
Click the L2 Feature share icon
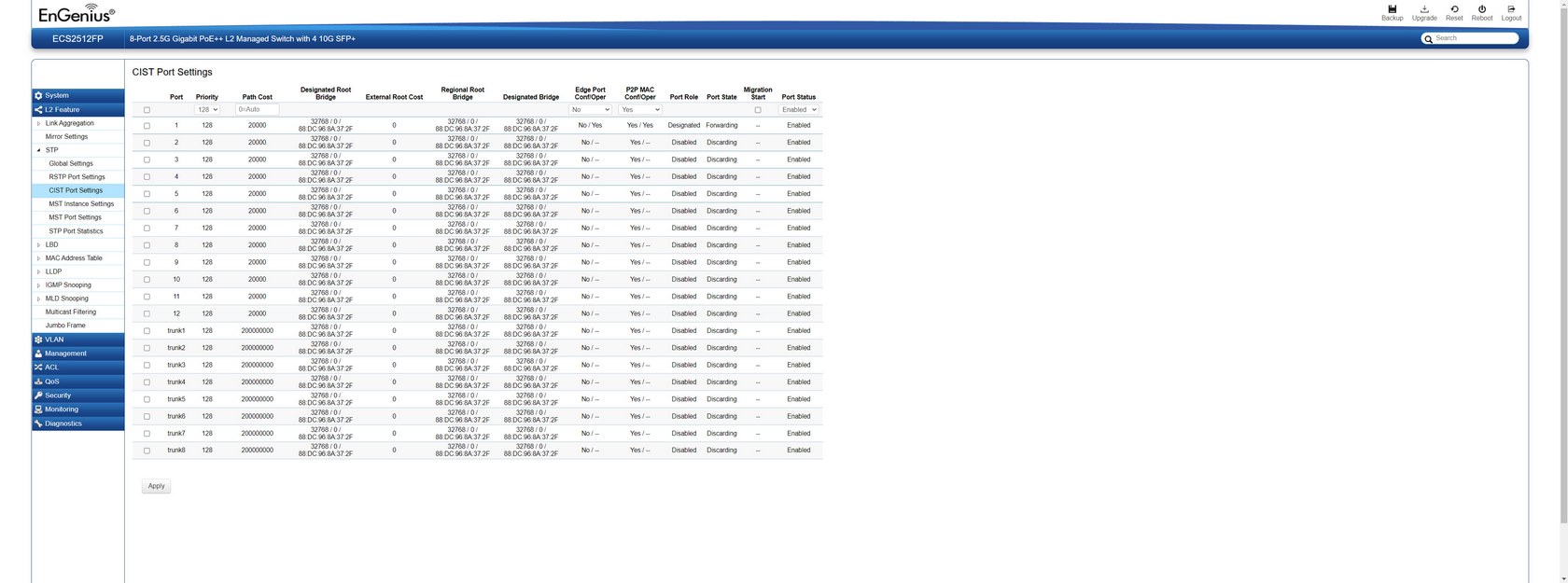tap(38, 109)
